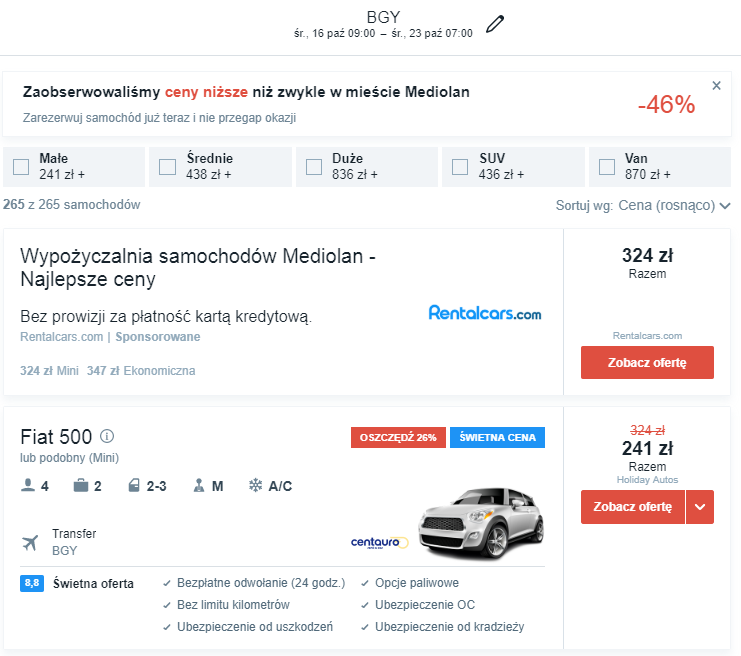Click the car doors icon

(134, 486)
